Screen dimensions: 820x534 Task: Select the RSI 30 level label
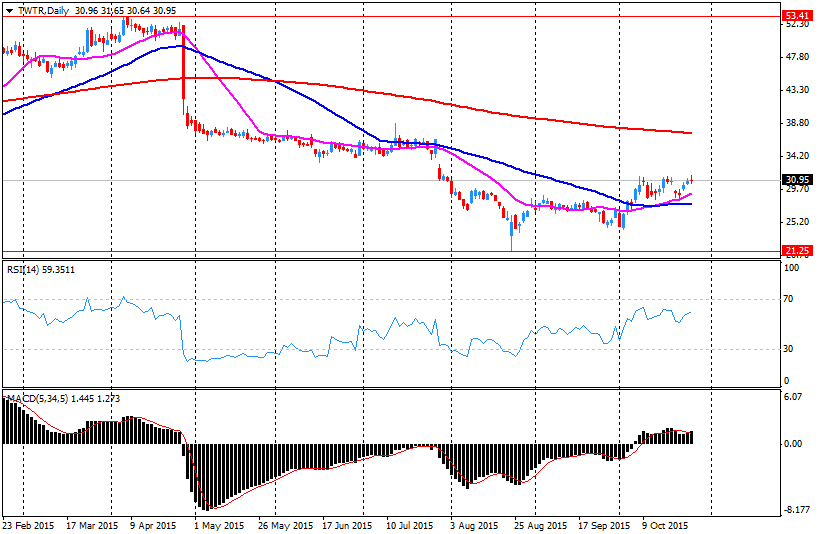(789, 349)
